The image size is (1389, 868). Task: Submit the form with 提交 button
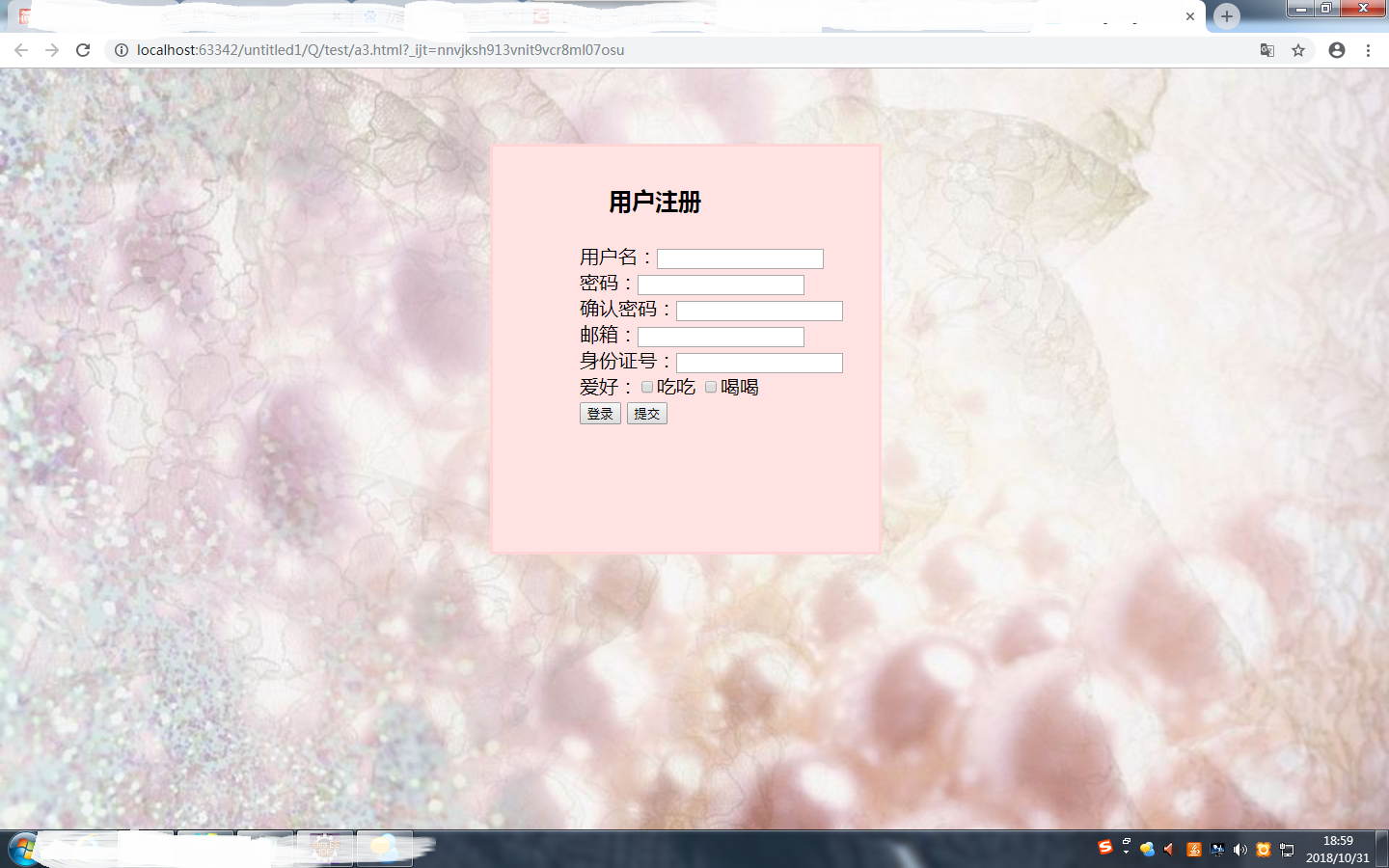click(646, 413)
